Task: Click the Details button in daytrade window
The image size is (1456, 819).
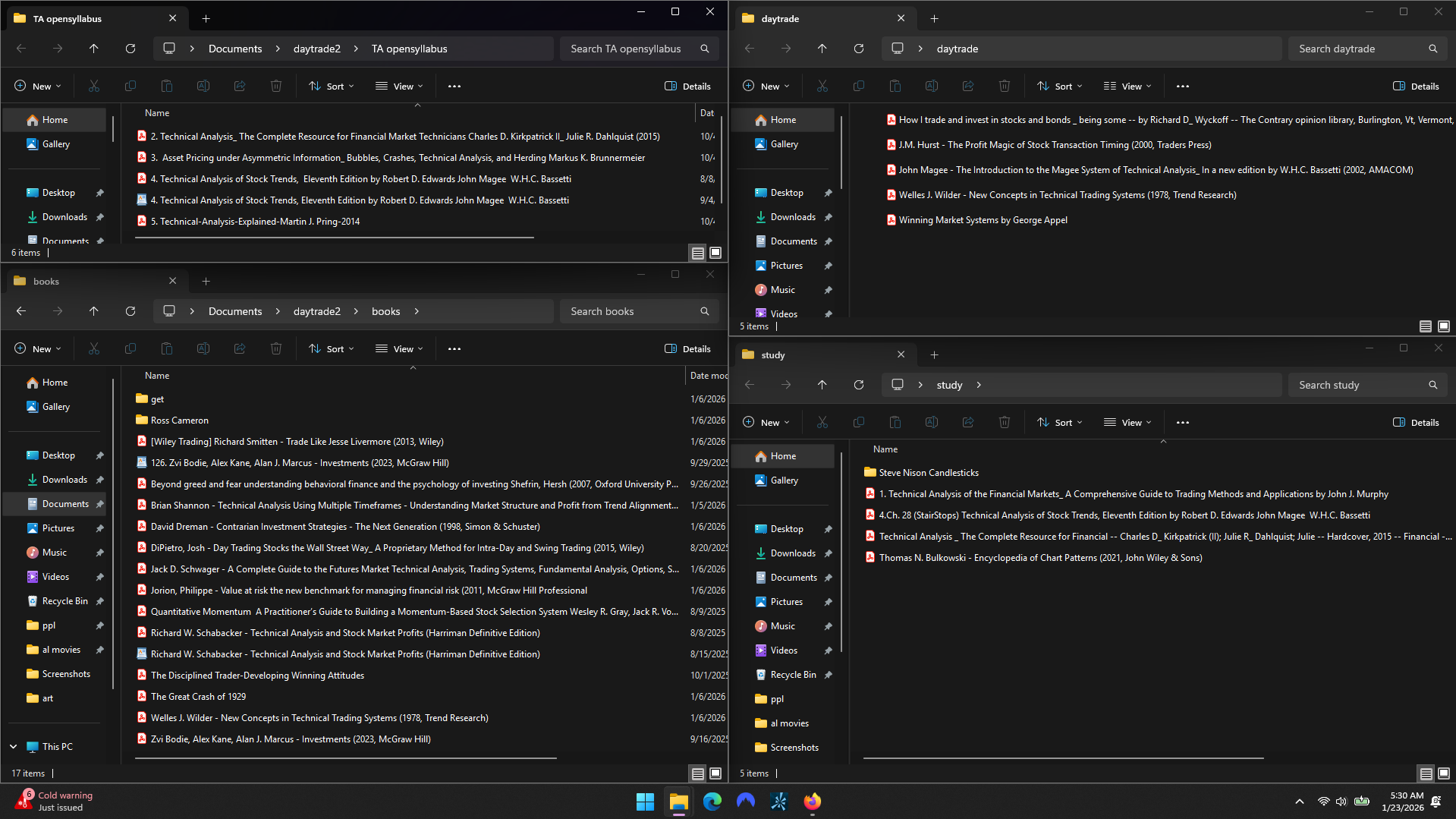Action: (x=1416, y=87)
